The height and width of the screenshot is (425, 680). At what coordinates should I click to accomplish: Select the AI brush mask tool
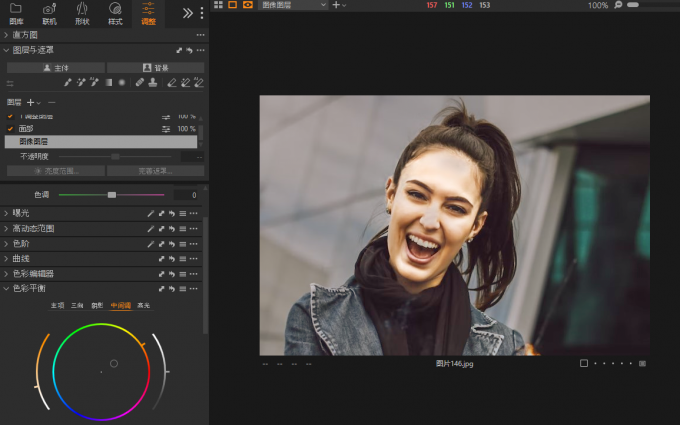pyautogui.click(x=94, y=82)
